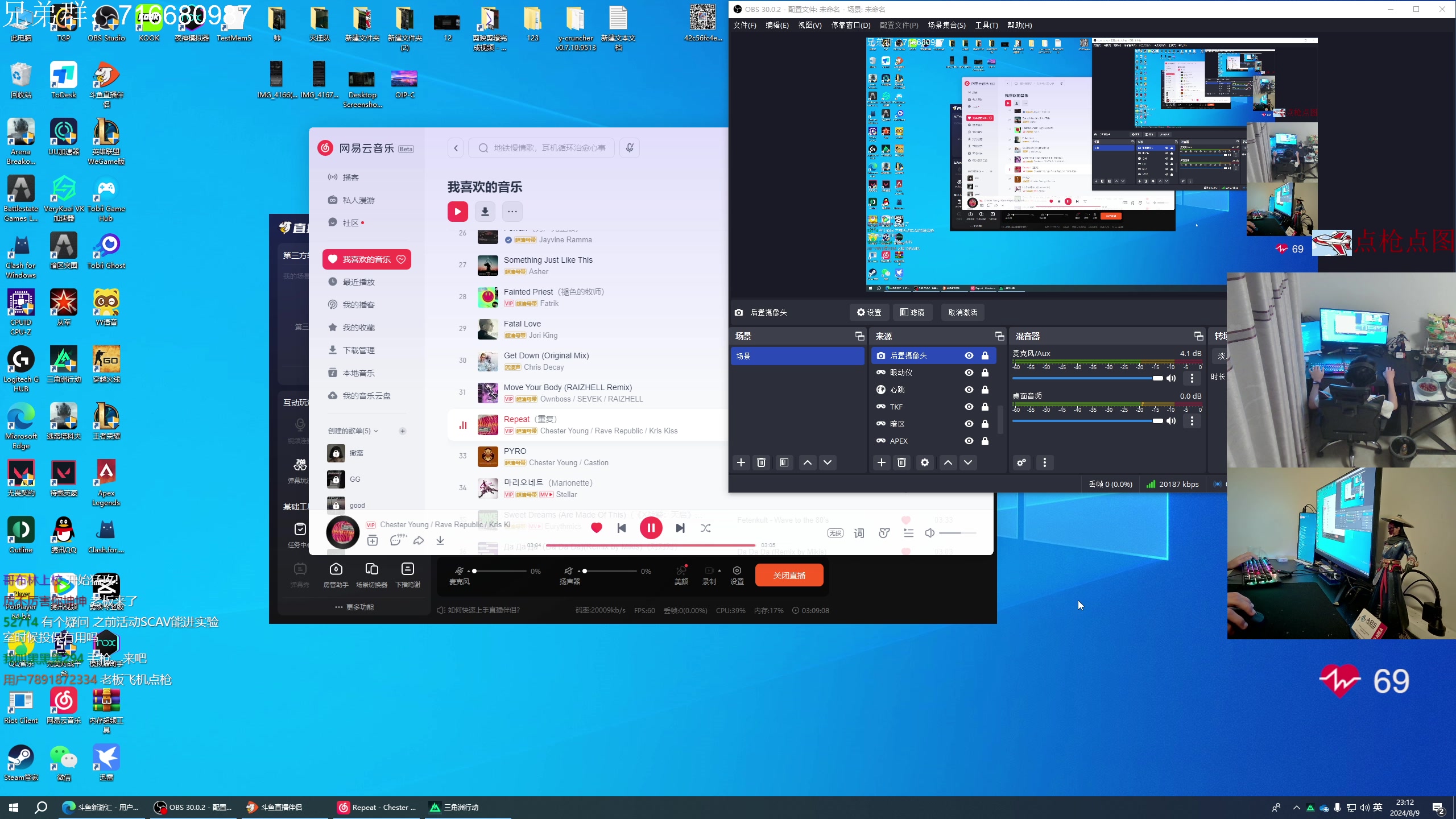This screenshot has height=819, width=1456.
Task: Skip to next track in NetEase Music
Action: (x=680, y=528)
